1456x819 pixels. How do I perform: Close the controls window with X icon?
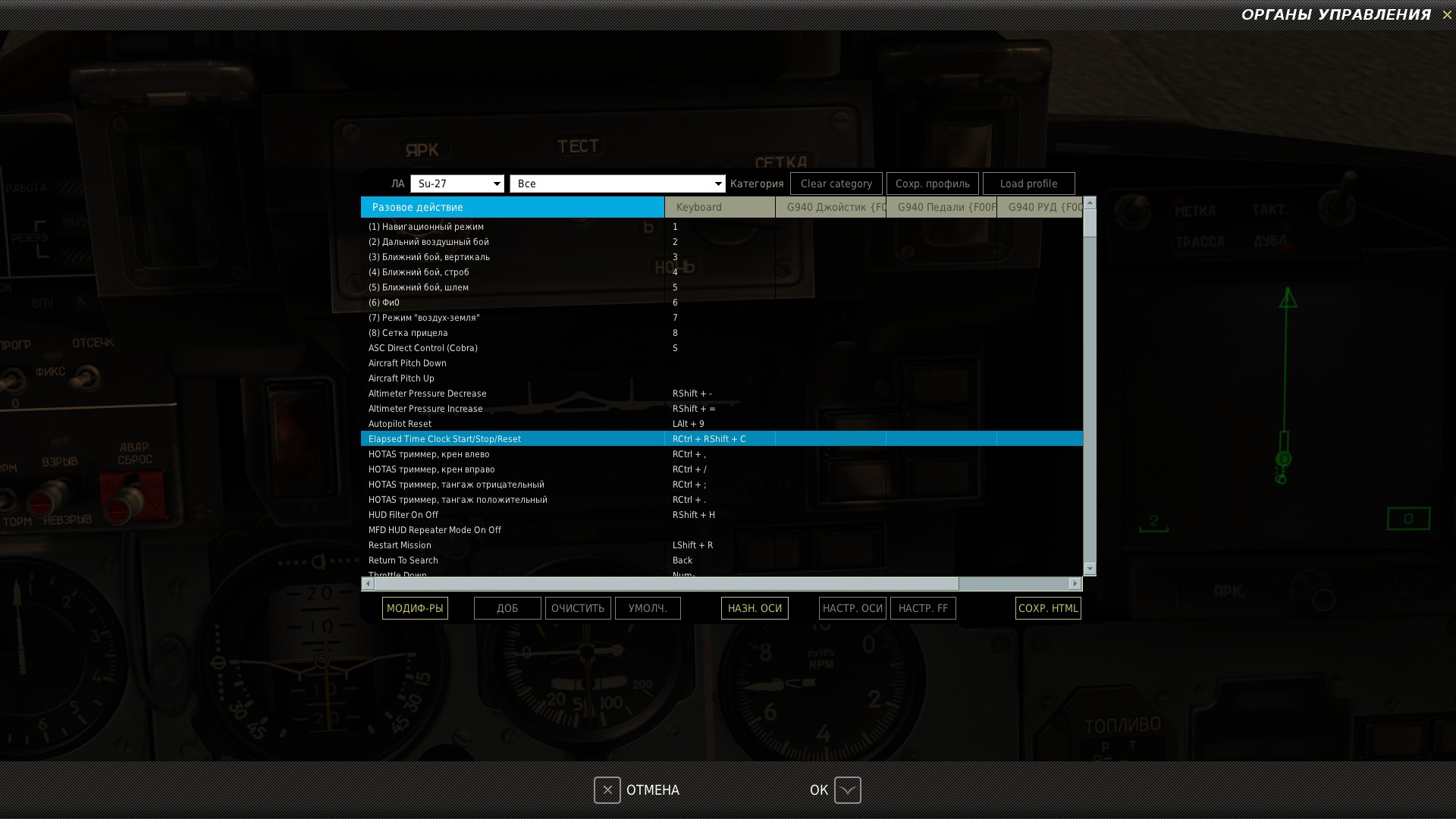pyautogui.click(x=1447, y=14)
